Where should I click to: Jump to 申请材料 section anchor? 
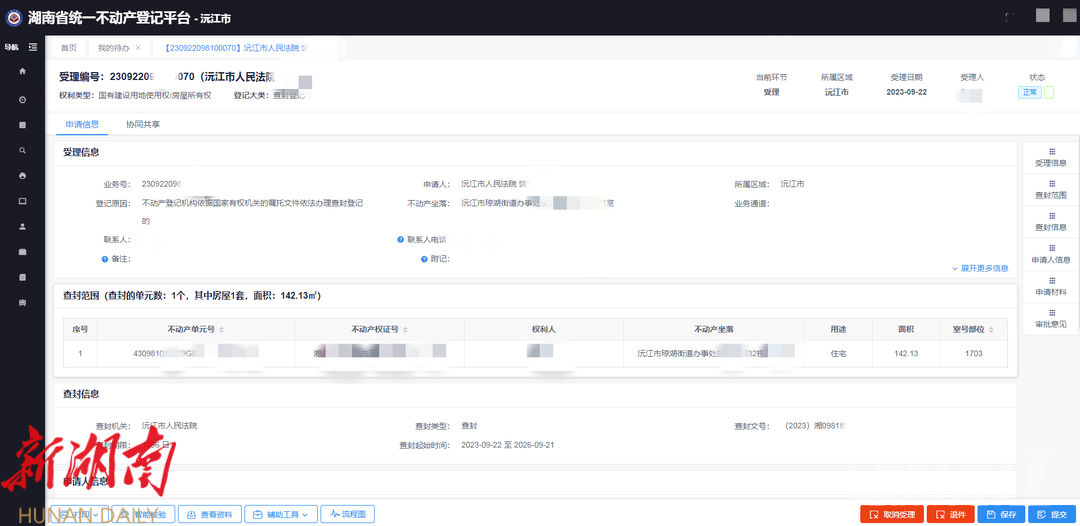pyautogui.click(x=1050, y=286)
